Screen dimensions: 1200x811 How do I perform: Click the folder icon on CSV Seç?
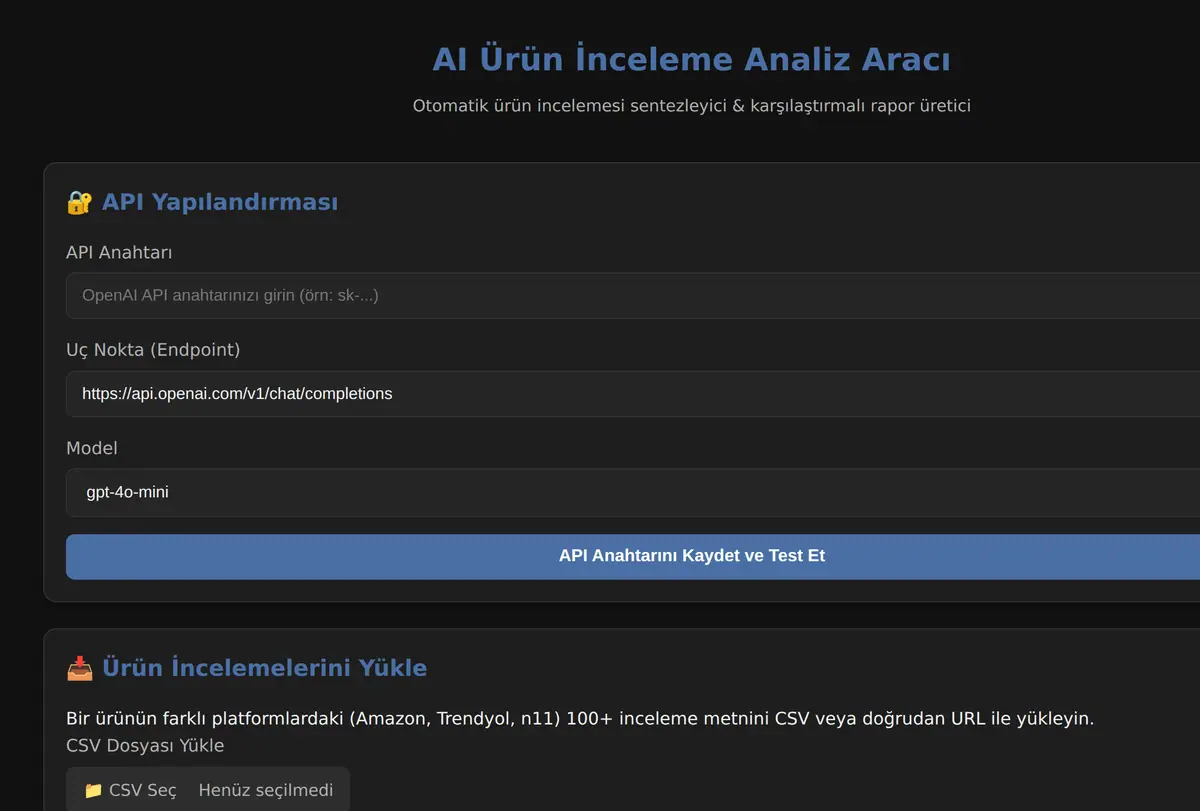pyautogui.click(x=94, y=790)
